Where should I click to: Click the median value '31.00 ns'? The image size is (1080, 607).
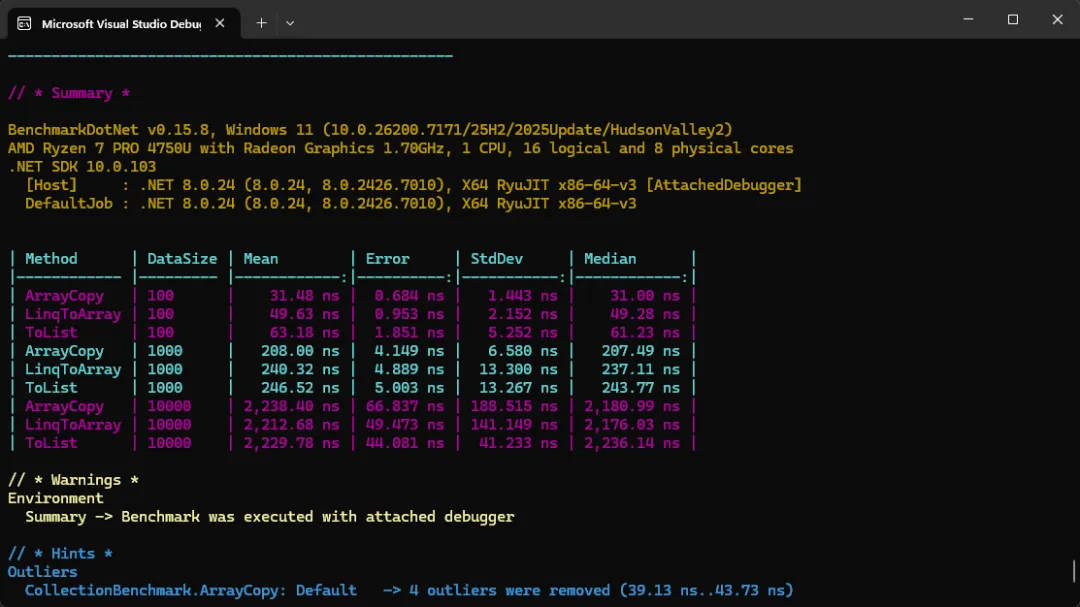[645, 296]
